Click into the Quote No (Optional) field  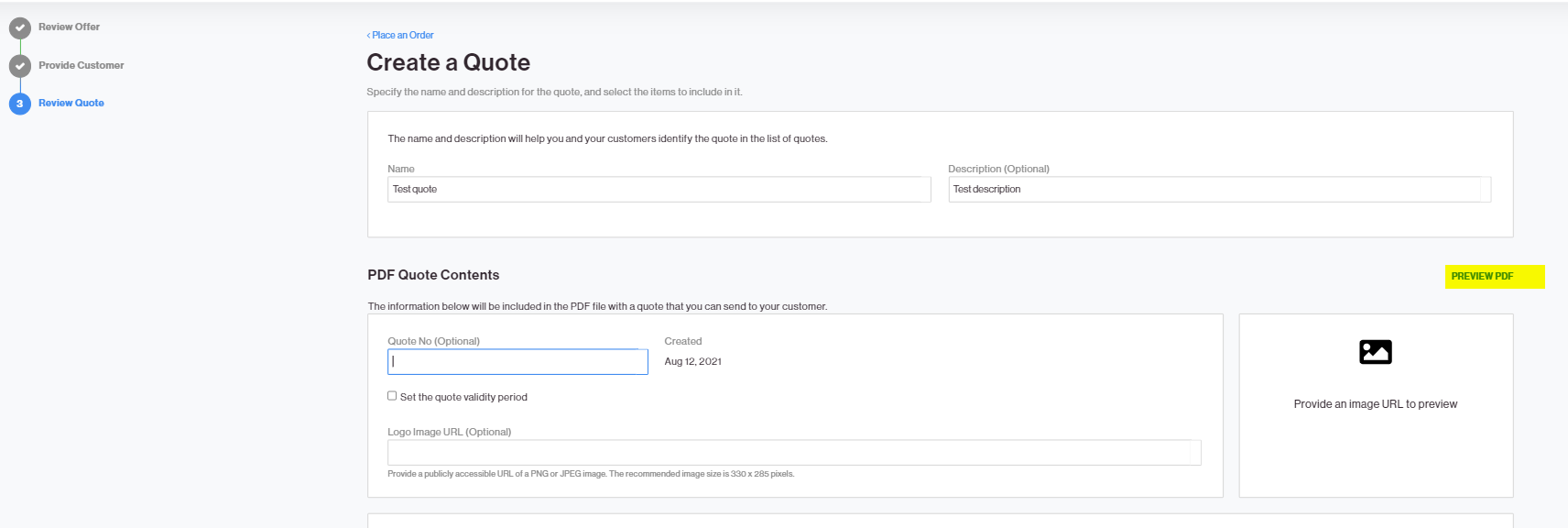tap(517, 361)
